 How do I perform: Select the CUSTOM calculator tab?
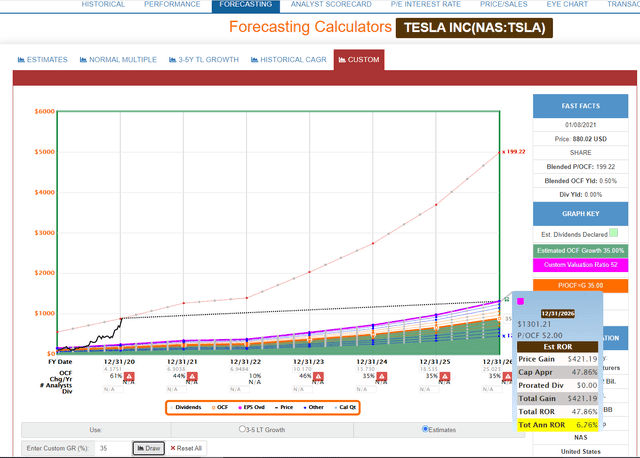(359, 60)
